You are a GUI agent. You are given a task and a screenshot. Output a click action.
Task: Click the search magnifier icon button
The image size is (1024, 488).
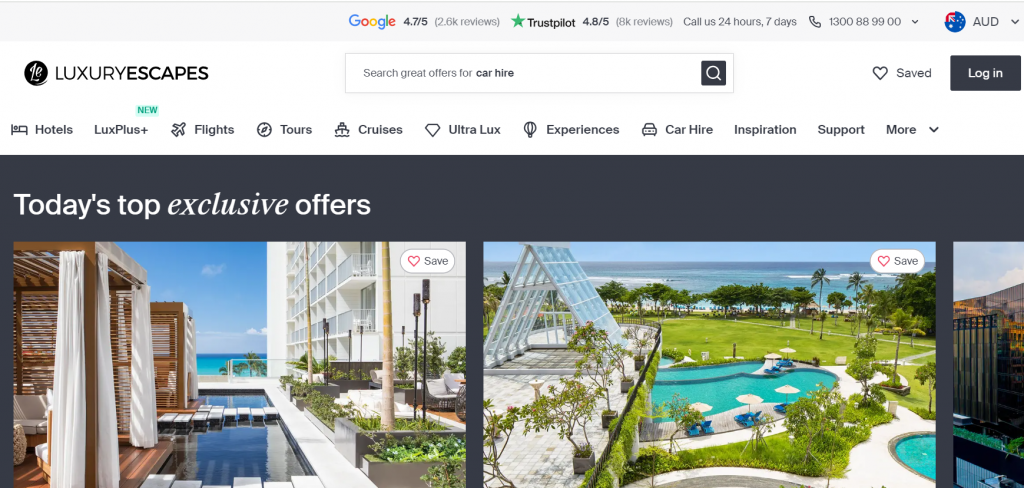pyautogui.click(x=713, y=73)
